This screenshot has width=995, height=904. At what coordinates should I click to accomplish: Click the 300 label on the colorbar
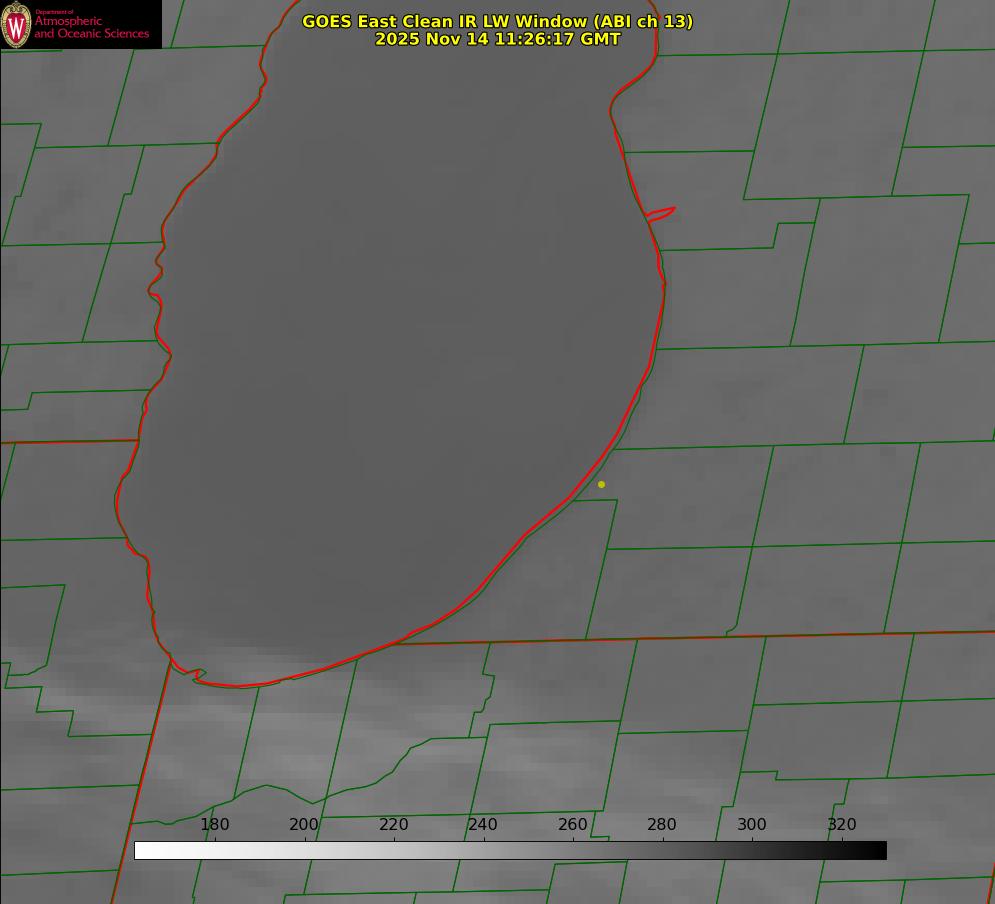(752, 824)
